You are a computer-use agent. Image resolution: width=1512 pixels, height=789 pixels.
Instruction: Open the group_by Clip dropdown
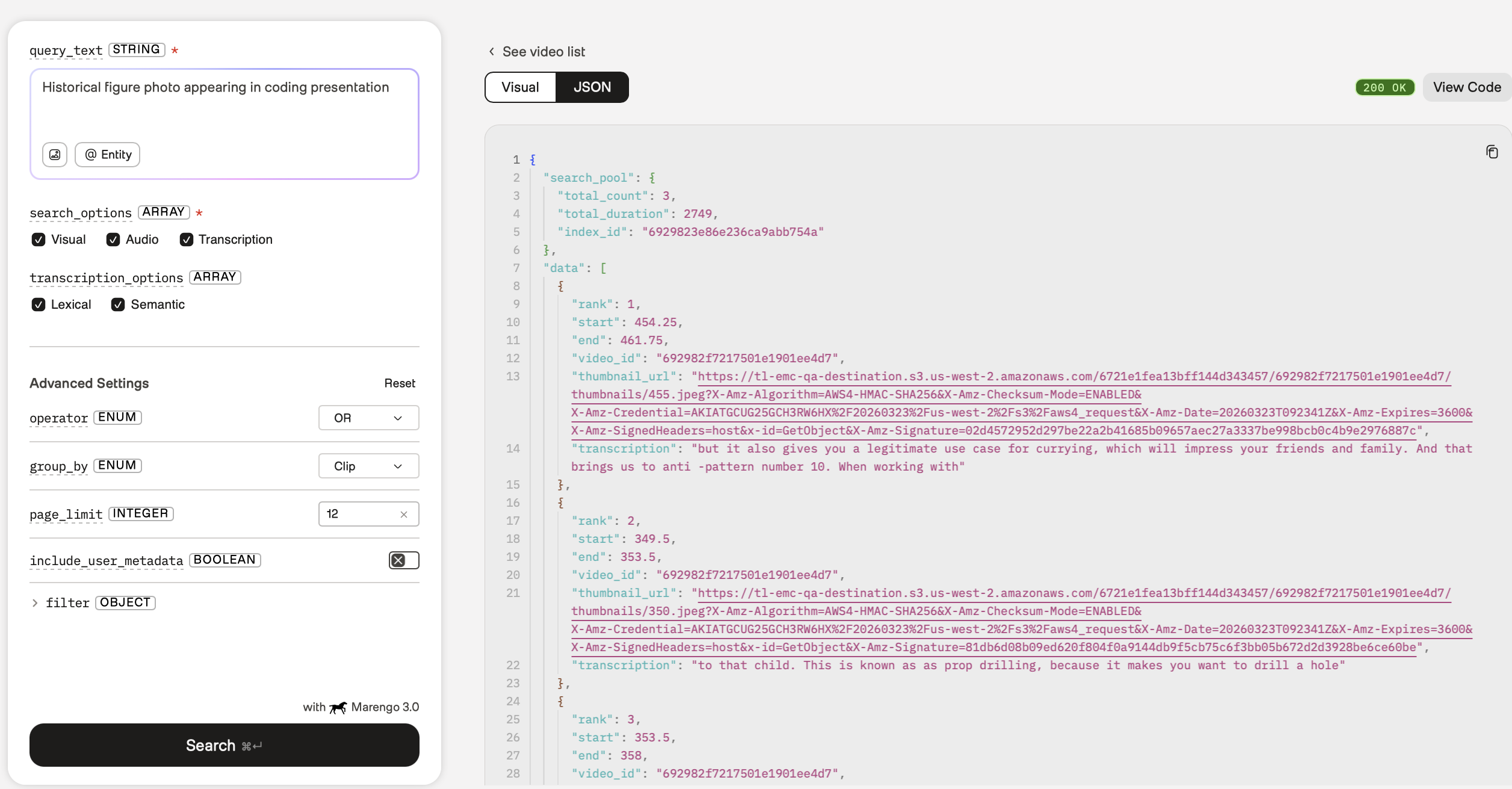pos(368,466)
